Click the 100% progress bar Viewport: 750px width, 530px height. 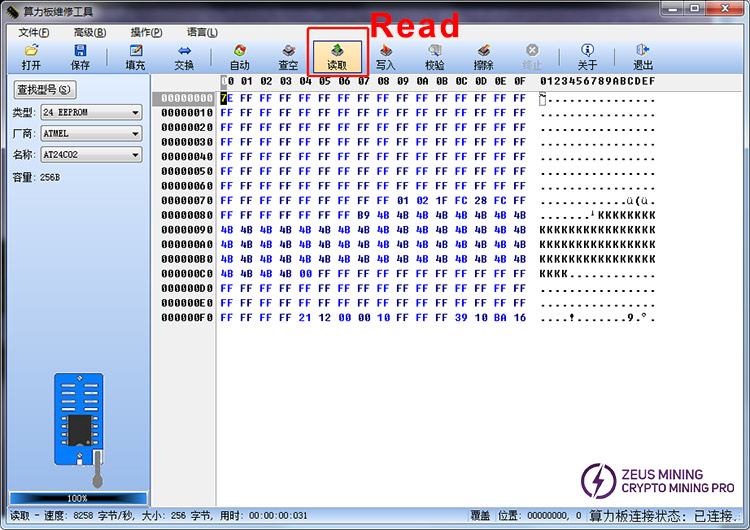tap(78, 498)
